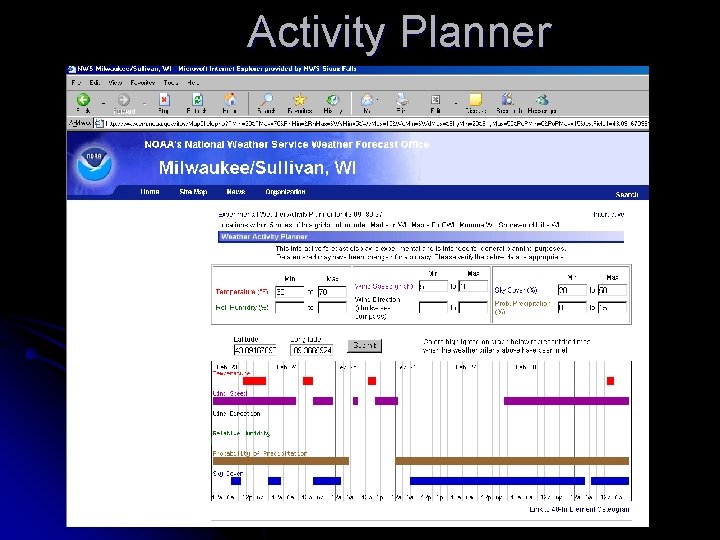
Task: Open the Favorites star icon
Action: [300, 100]
